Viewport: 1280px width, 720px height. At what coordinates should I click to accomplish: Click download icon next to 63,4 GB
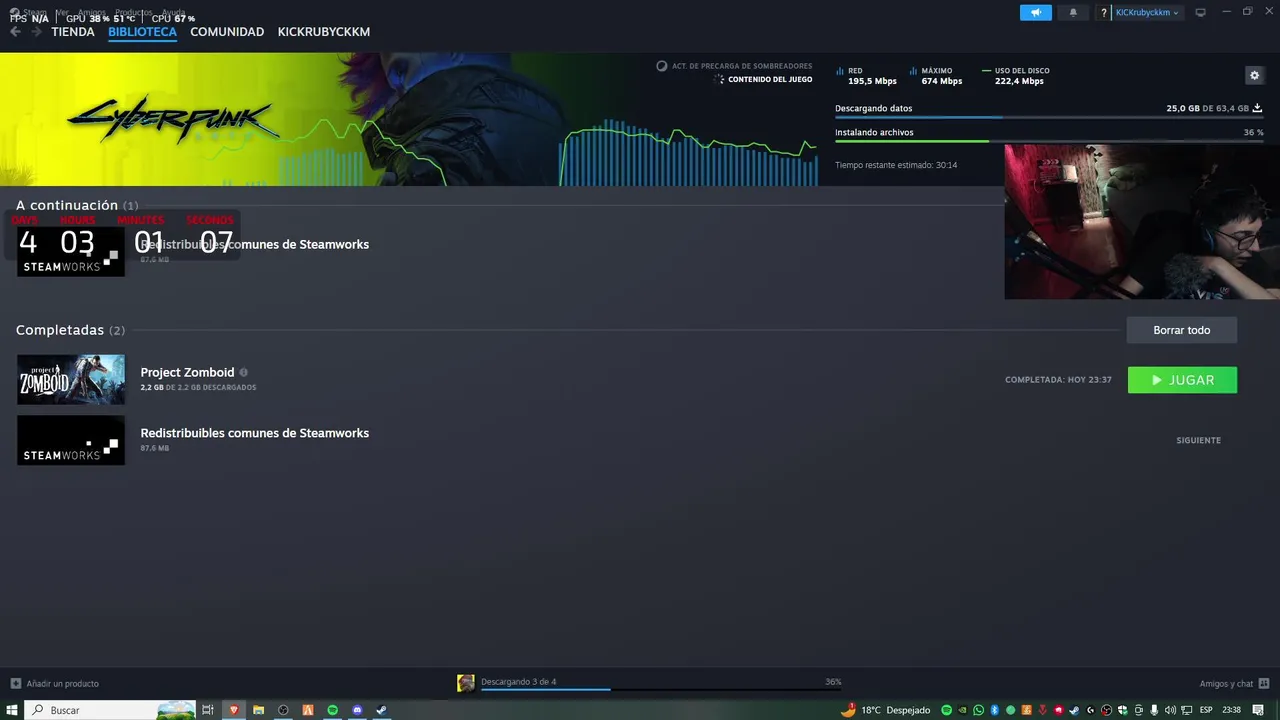coord(1257,108)
